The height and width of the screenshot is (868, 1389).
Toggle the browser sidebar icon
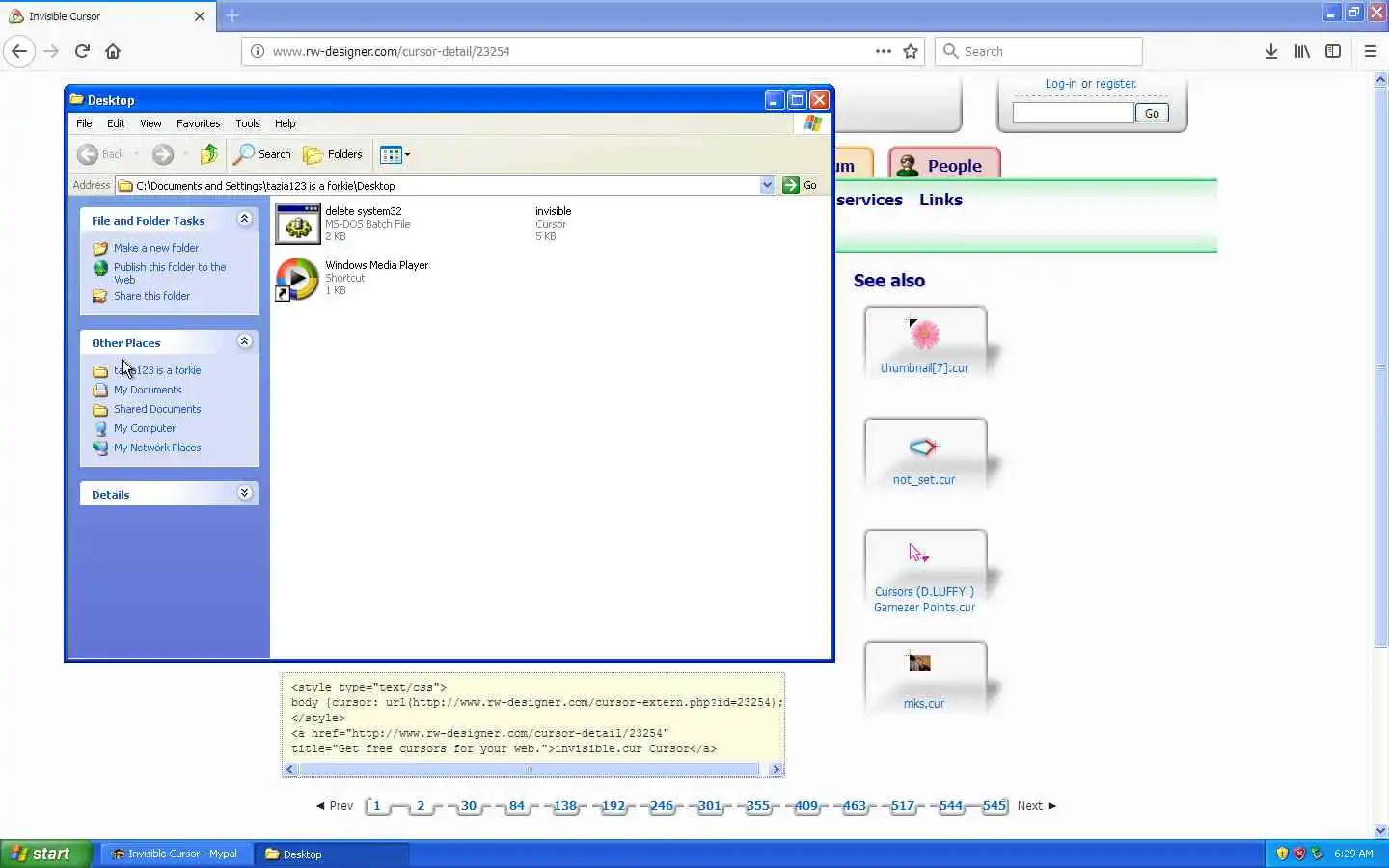pyautogui.click(x=1333, y=51)
